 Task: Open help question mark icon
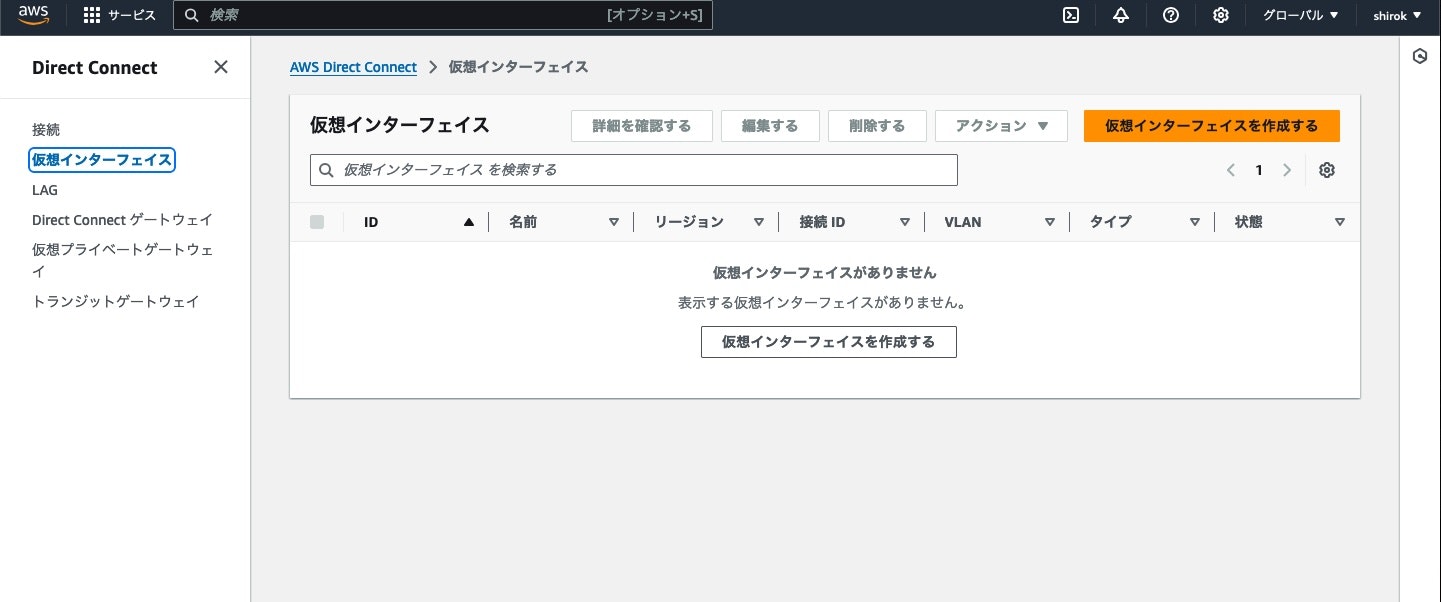point(1171,15)
